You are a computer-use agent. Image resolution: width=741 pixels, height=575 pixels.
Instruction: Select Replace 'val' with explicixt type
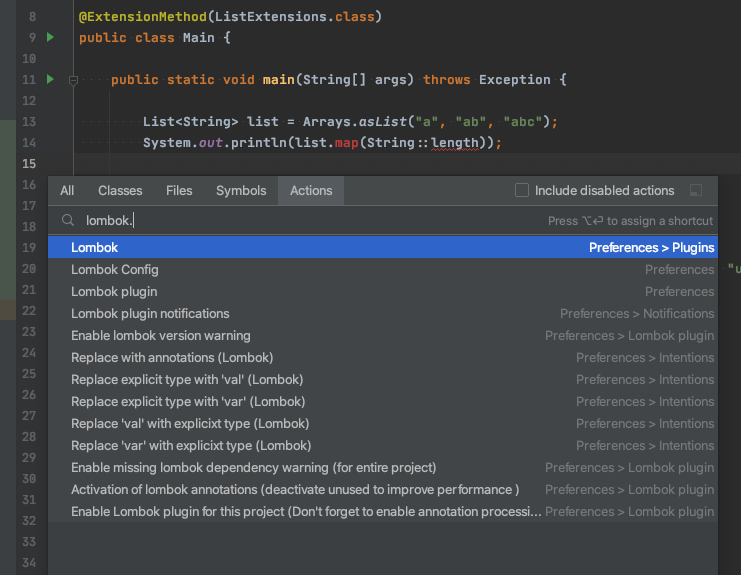[x=383, y=423]
